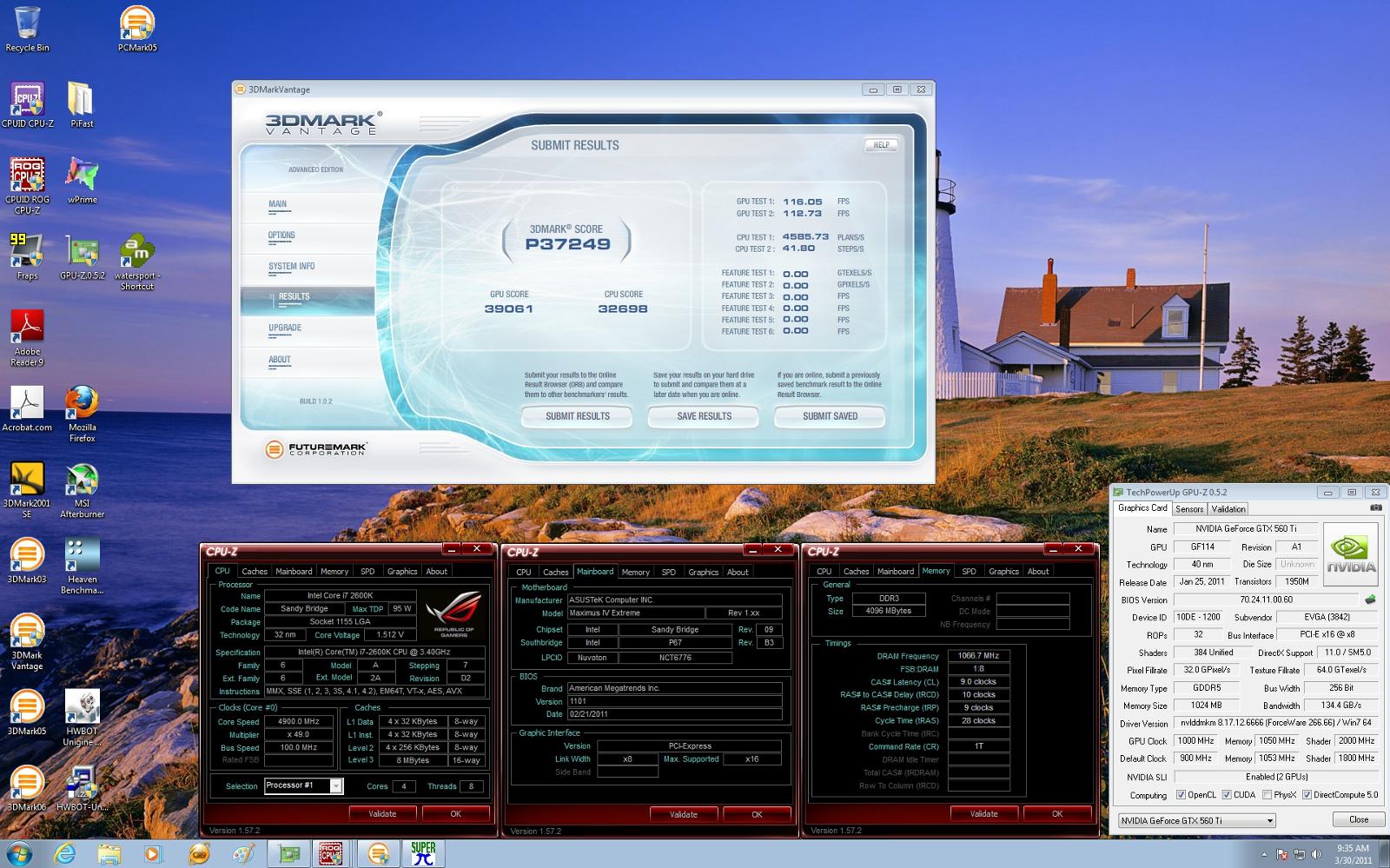Click SAVE RESULTS button
The image size is (1390, 868).
[704, 417]
